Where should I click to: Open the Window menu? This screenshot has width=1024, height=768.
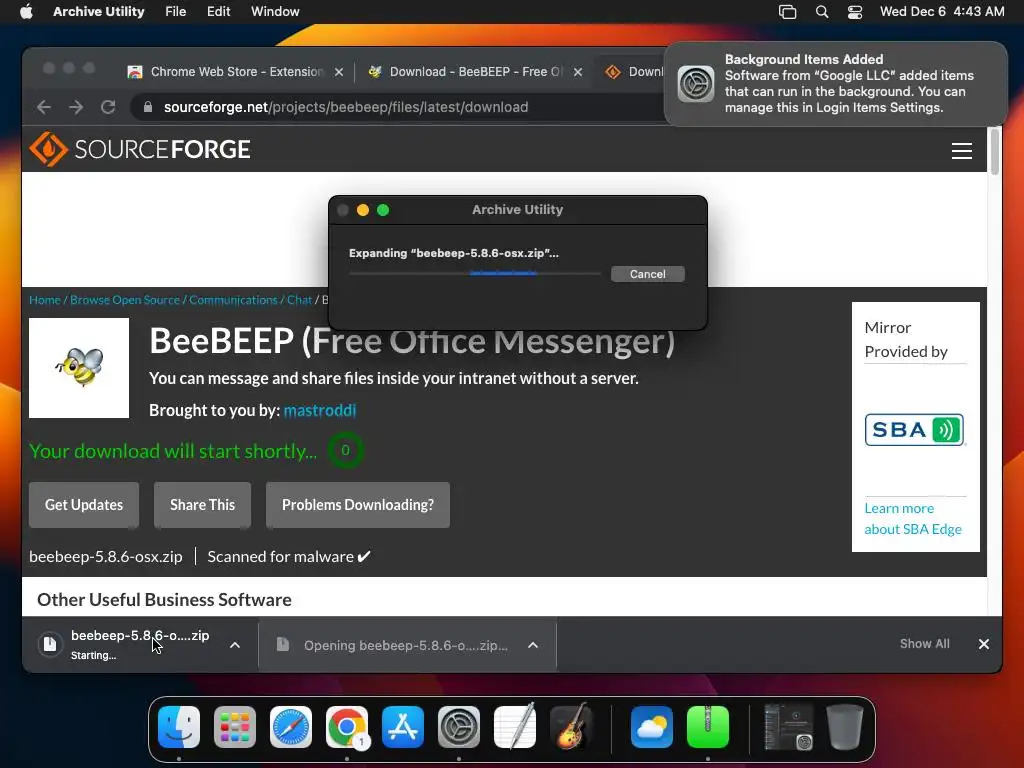pyautogui.click(x=275, y=12)
